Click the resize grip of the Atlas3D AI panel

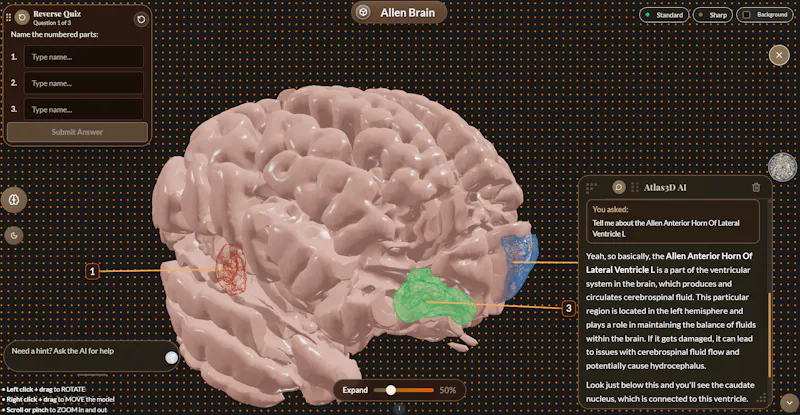[x=761, y=398]
